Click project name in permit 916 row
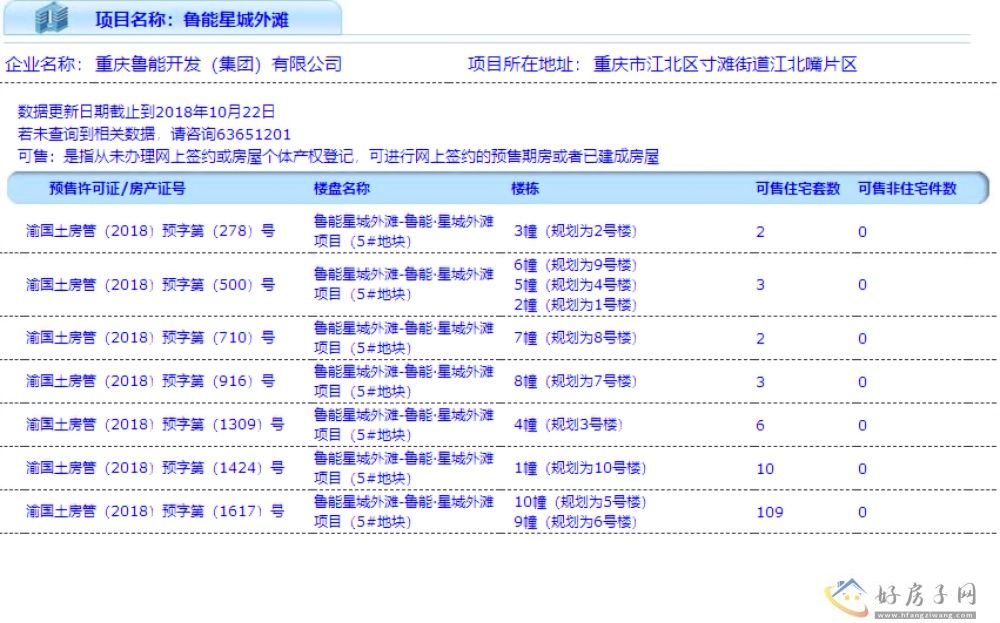The image size is (1000, 623). click(x=404, y=381)
